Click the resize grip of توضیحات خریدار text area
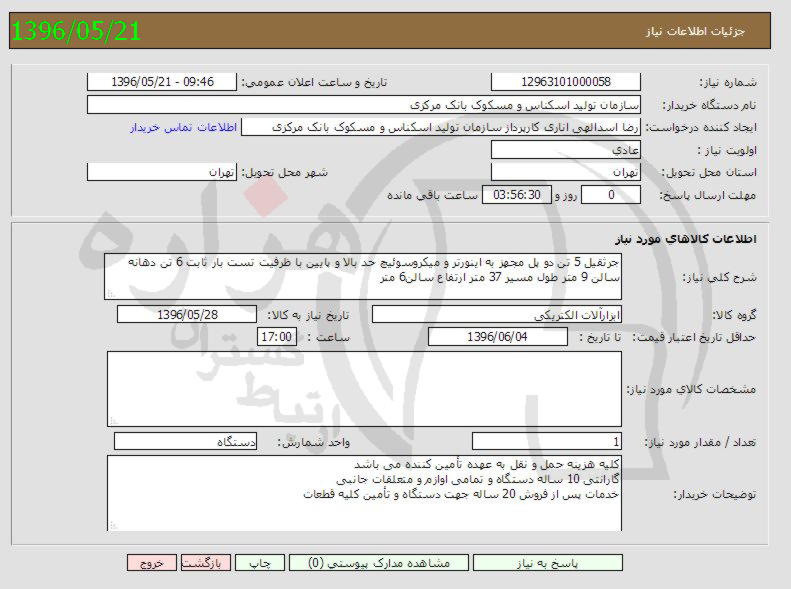Viewport: 791px width, 589px height. point(114,525)
